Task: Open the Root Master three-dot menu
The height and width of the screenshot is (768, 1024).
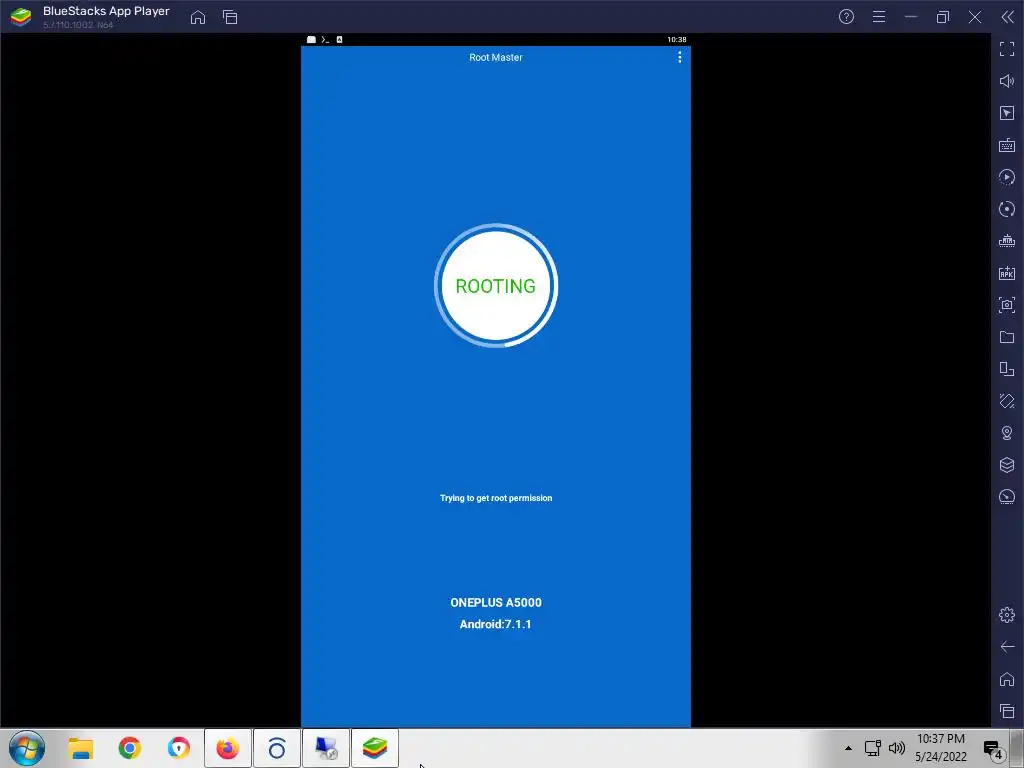Action: pyautogui.click(x=679, y=57)
